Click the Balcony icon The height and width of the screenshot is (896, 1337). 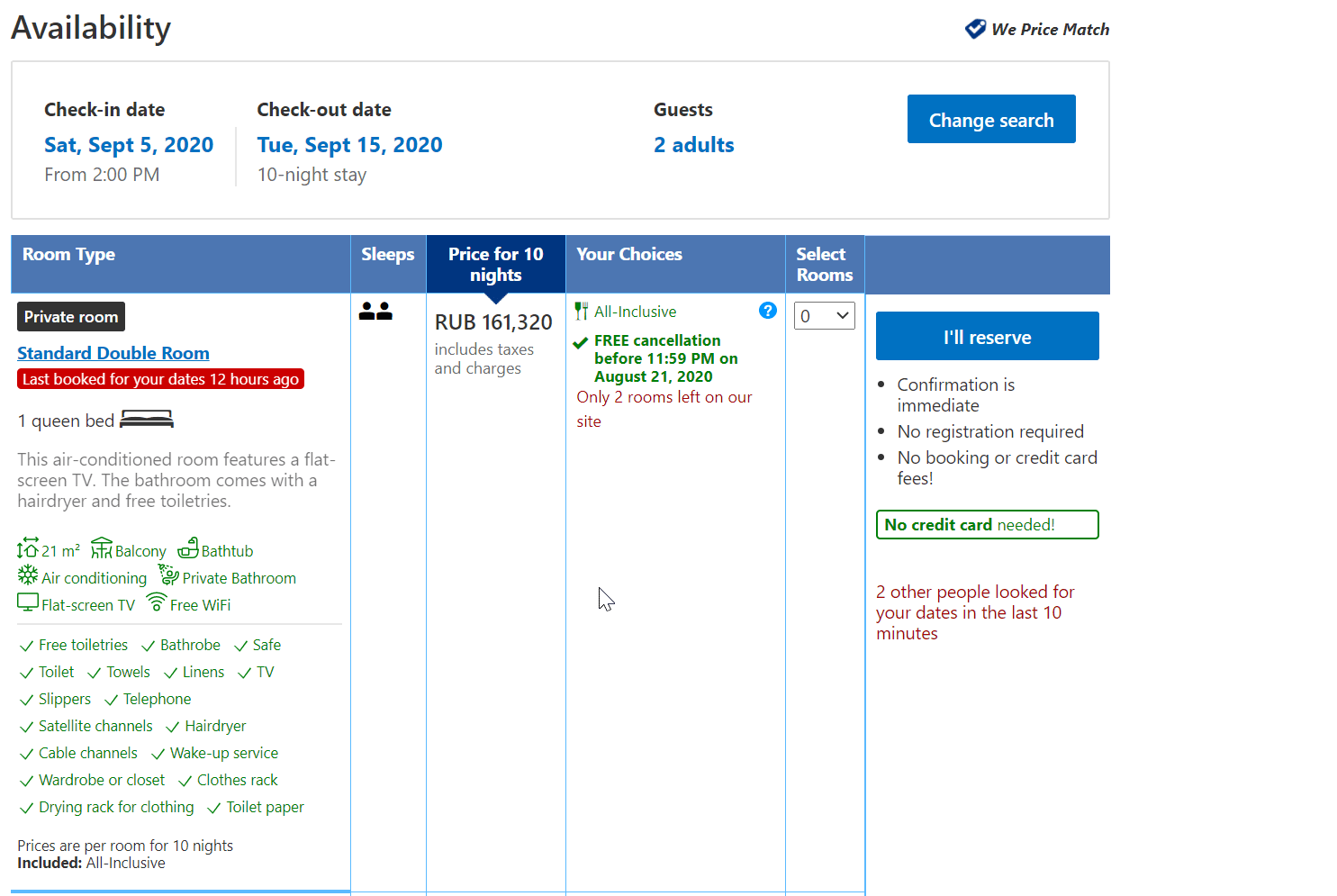pos(102,548)
